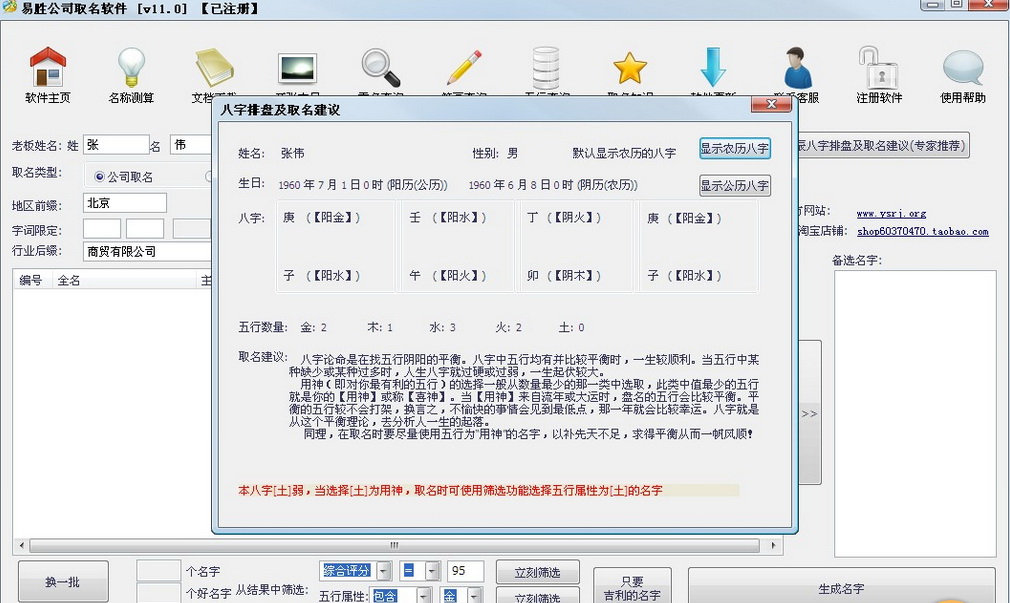Open 使用帮助 speech bubble icon

click(x=962, y=68)
